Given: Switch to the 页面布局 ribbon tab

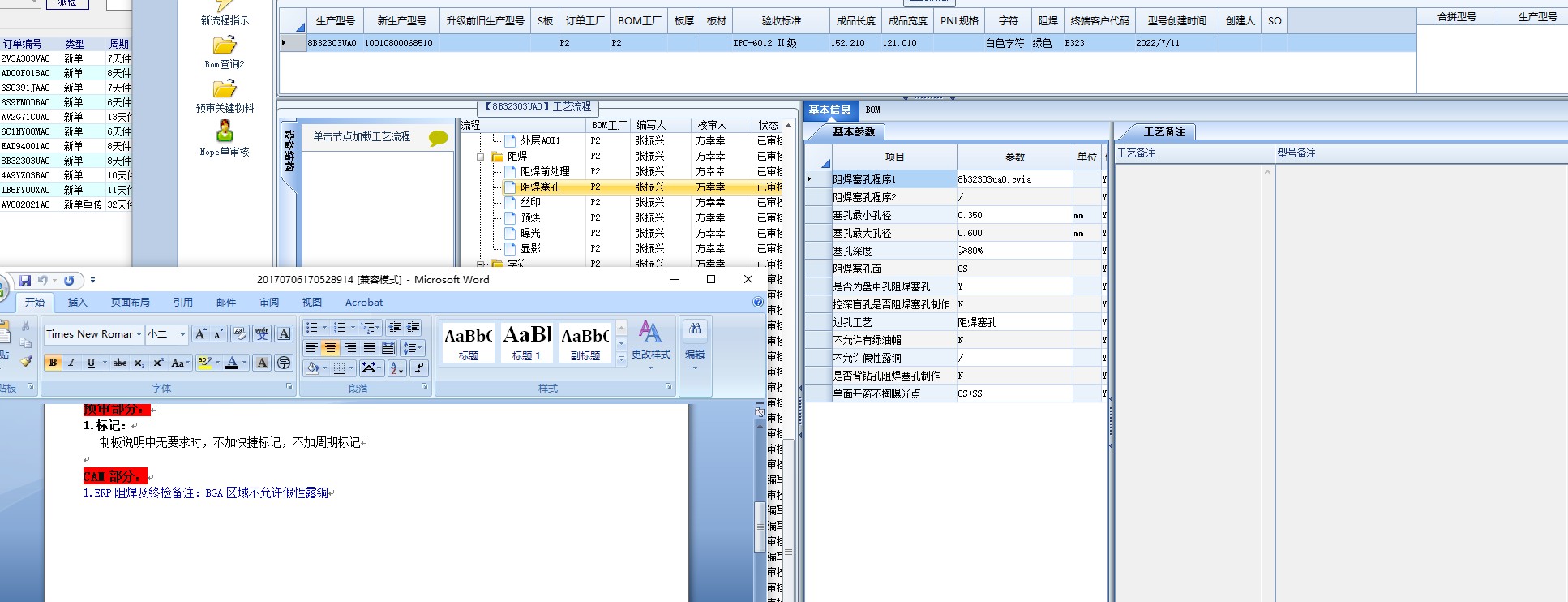Looking at the screenshot, I should tap(131, 302).
